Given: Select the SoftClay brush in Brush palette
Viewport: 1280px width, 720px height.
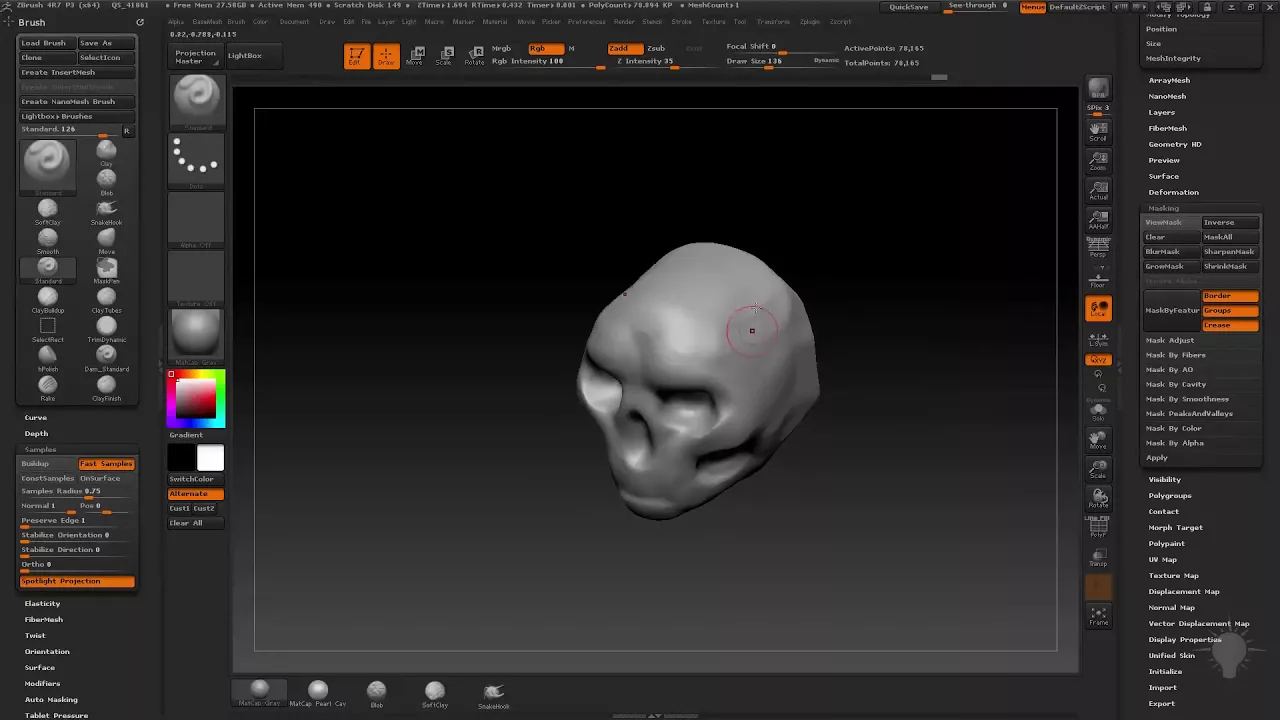Looking at the screenshot, I should coord(47,211).
